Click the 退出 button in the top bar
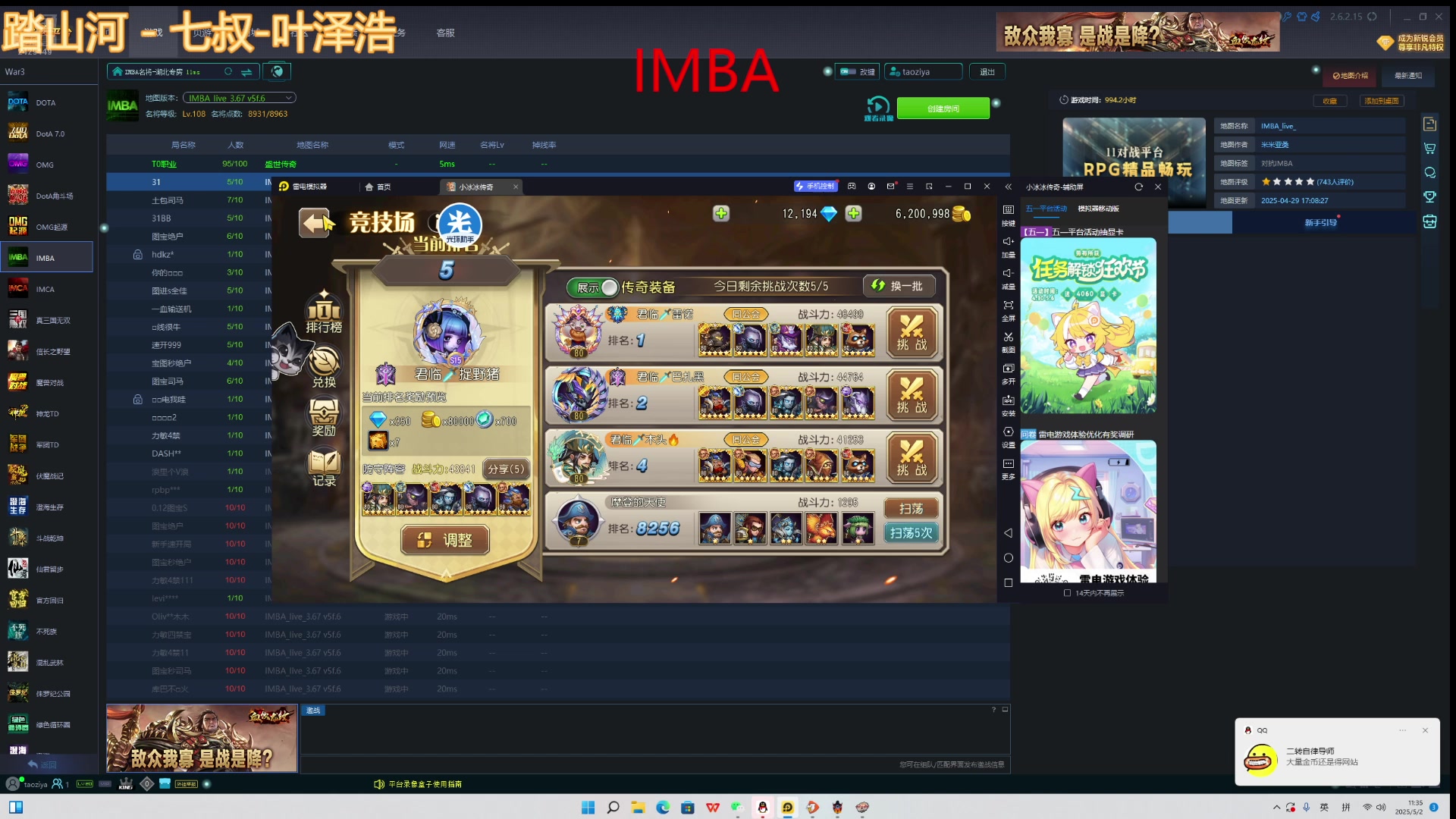 click(x=987, y=72)
